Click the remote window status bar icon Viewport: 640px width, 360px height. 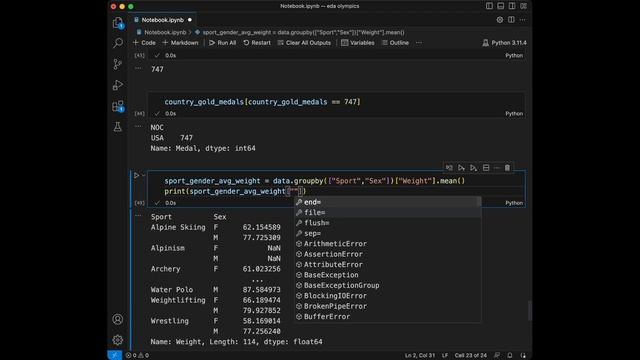(x=115, y=355)
